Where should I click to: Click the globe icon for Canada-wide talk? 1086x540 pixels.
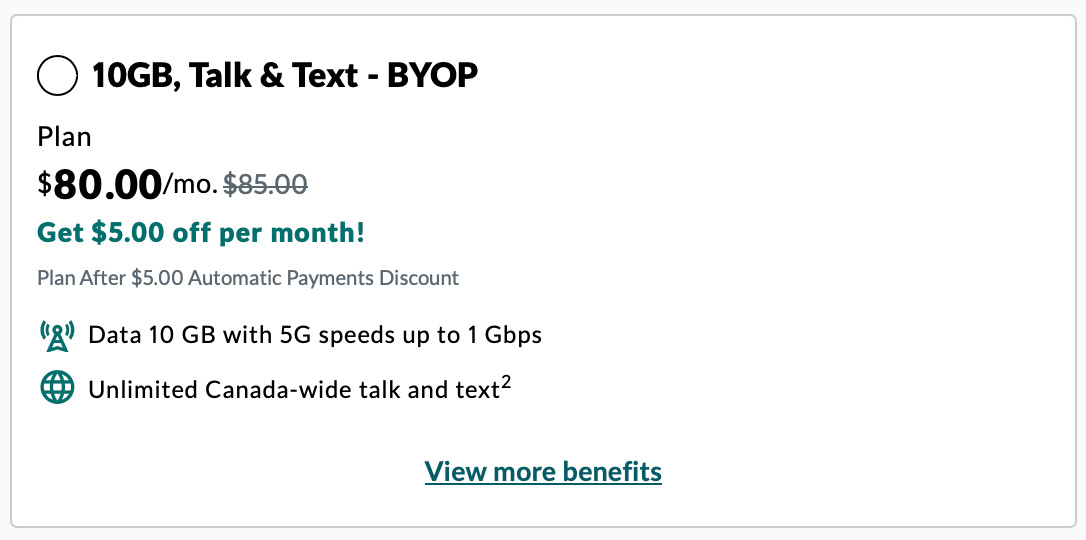pos(57,389)
